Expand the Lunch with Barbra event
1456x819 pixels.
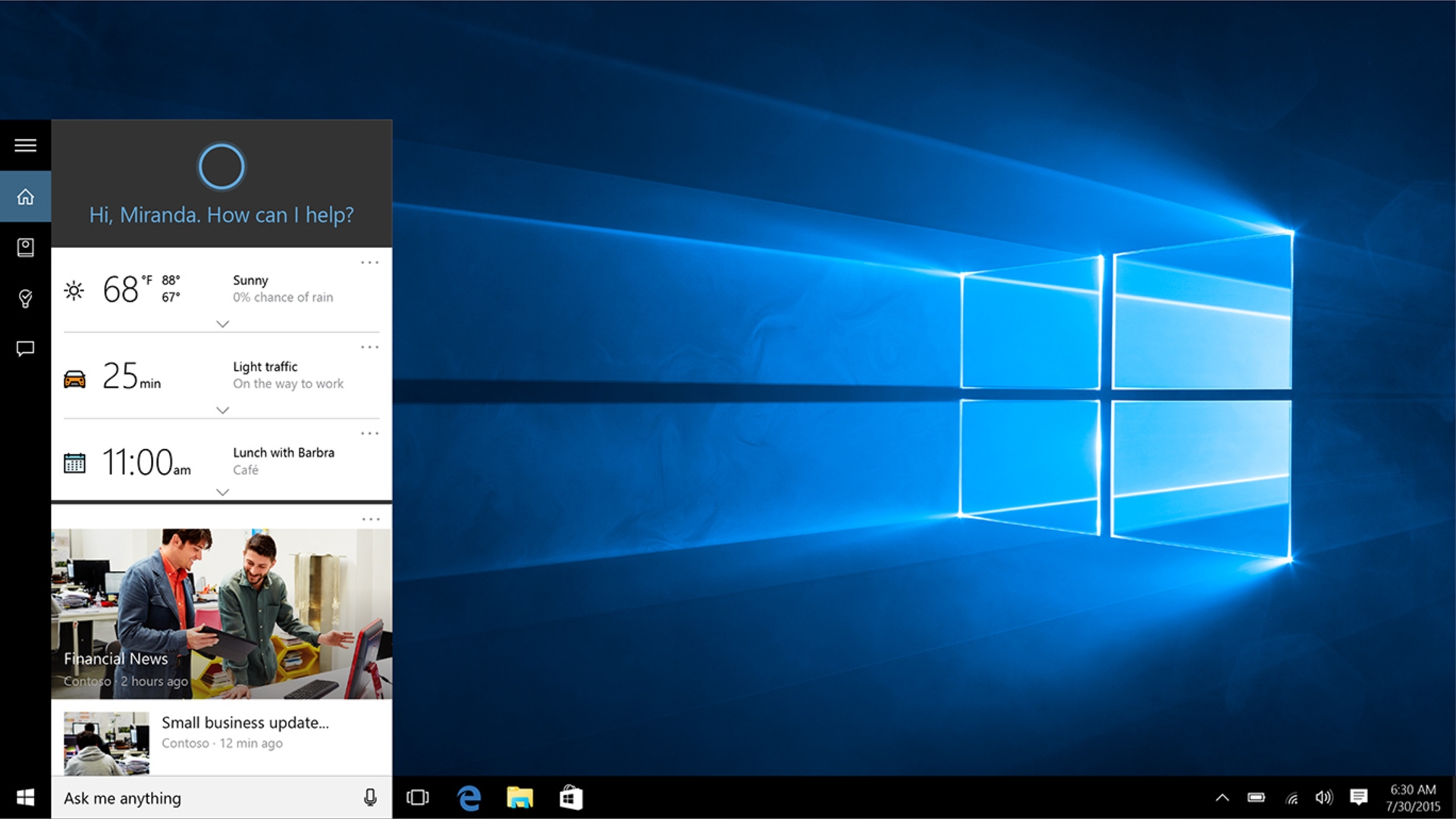pyautogui.click(x=221, y=492)
